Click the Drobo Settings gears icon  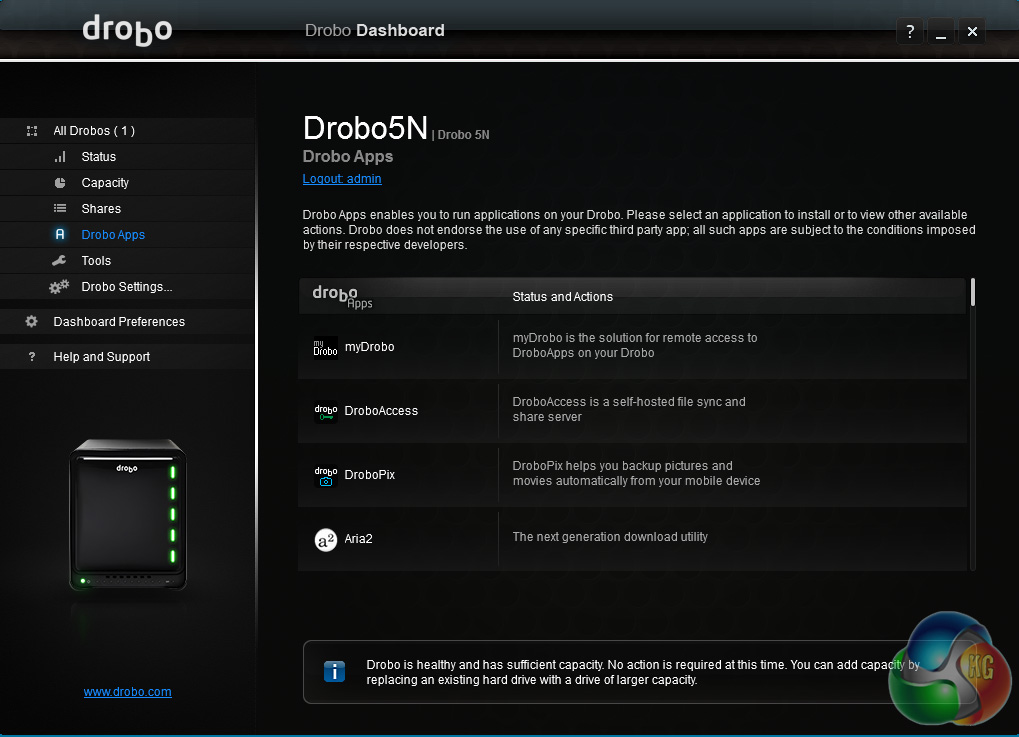coord(60,287)
